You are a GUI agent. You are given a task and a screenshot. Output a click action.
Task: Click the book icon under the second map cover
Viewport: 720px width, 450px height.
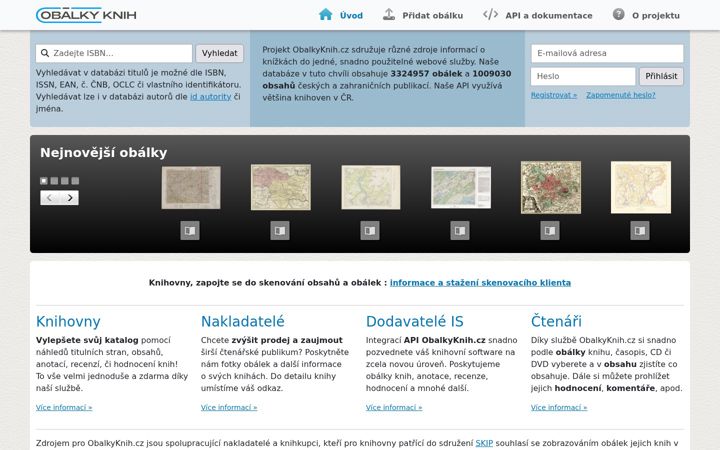pyautogui.click(x=280, y=231)
